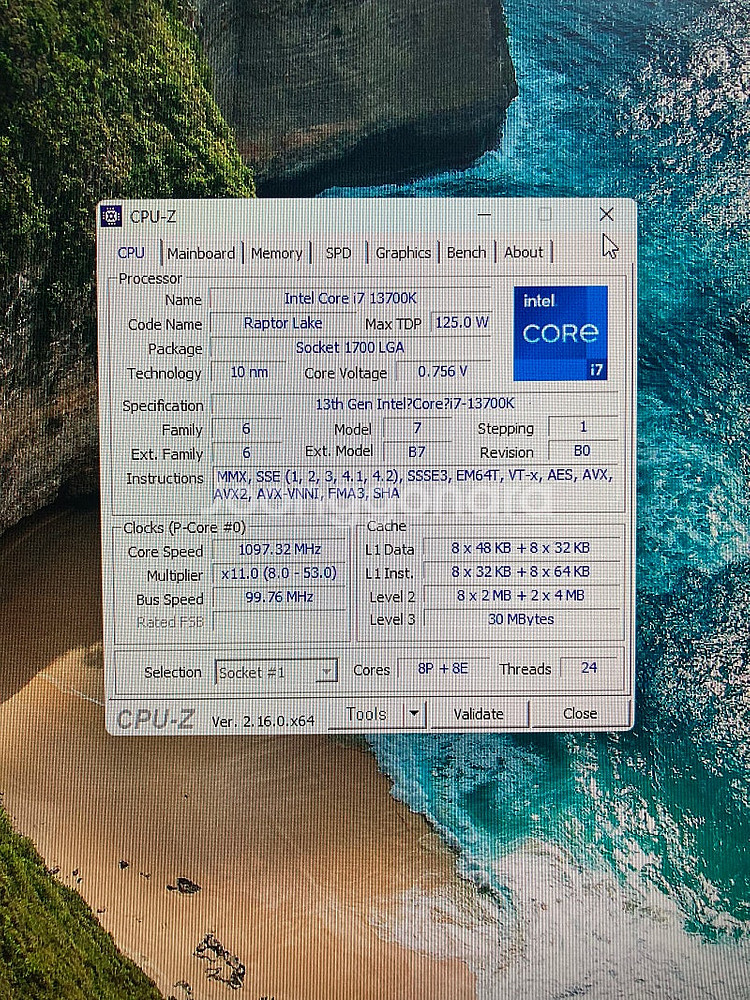
Task: Minimize the CPU-Z window
Action: click(x=484, y=215)
